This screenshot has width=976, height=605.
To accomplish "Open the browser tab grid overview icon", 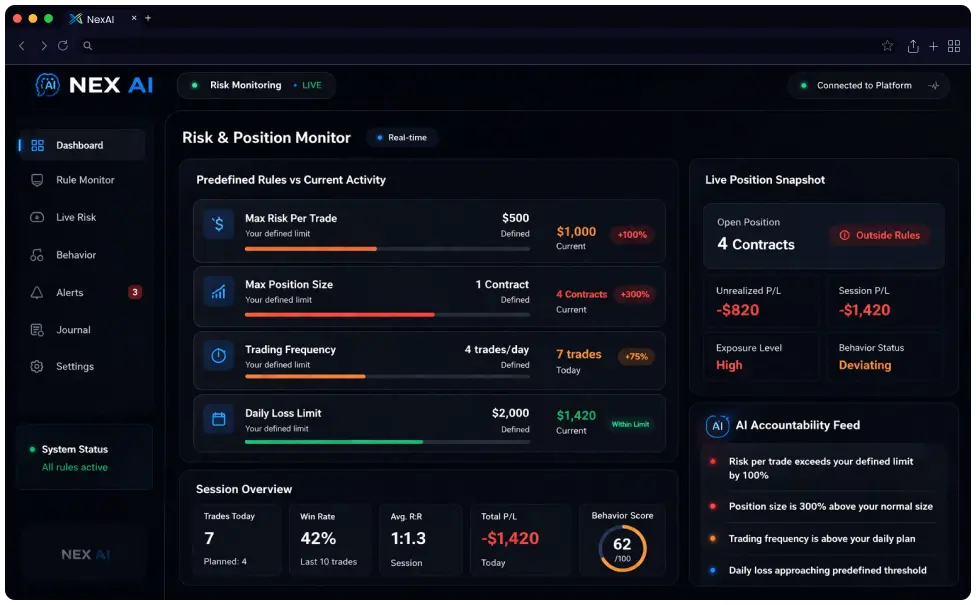I will [954, 46].
